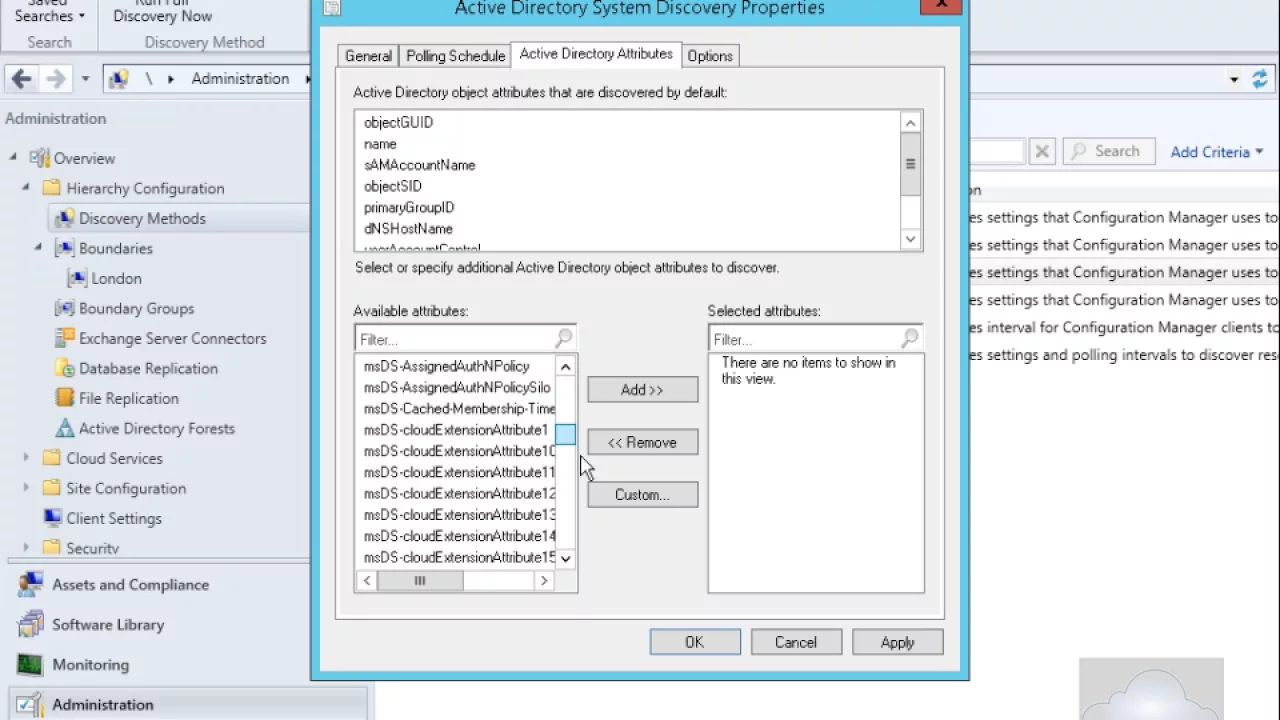Select msDS-cloudExtensionAttribute1 in the list
The height and width of the screenshot is (720, 1280).
click(x=456, y=430)
